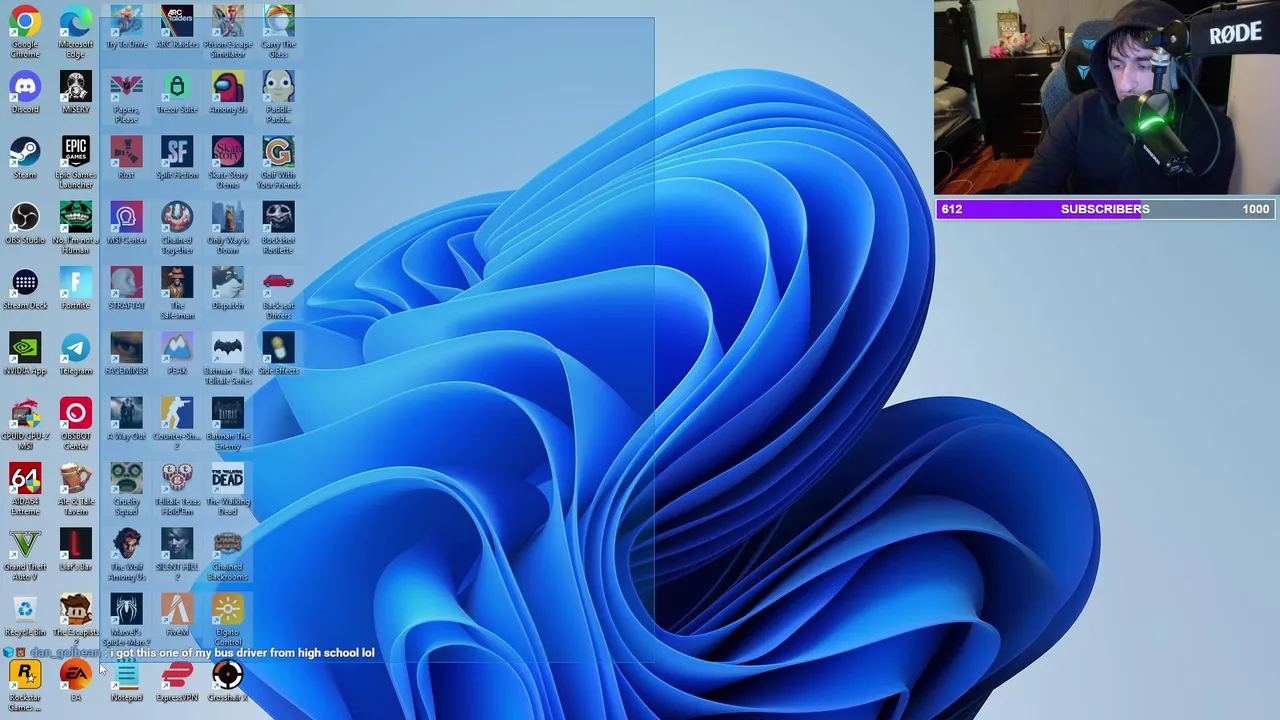
Task: Select the Skate Story Demo shortcut
Action: 228,162
